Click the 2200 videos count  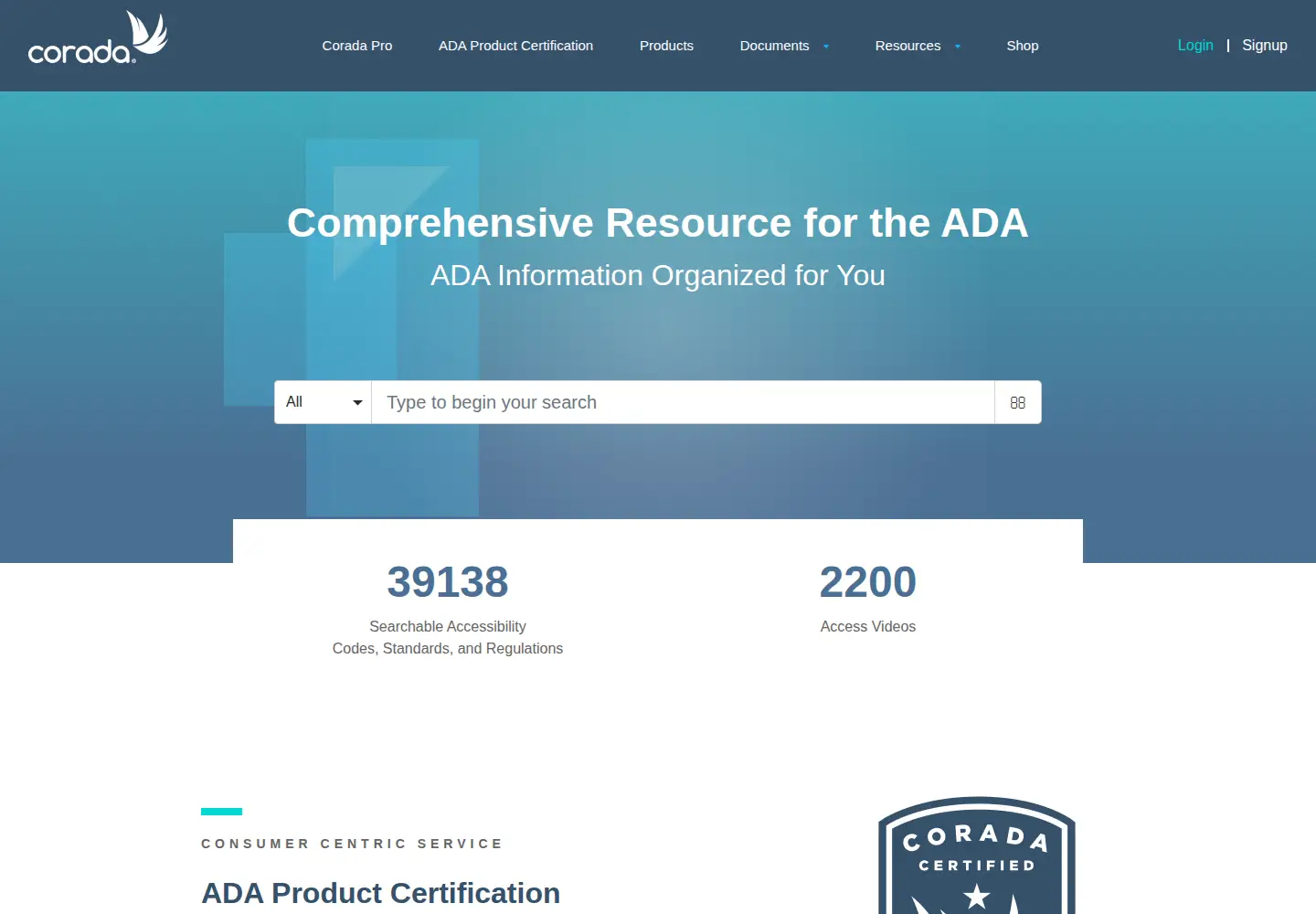click(x=868, y=582)
